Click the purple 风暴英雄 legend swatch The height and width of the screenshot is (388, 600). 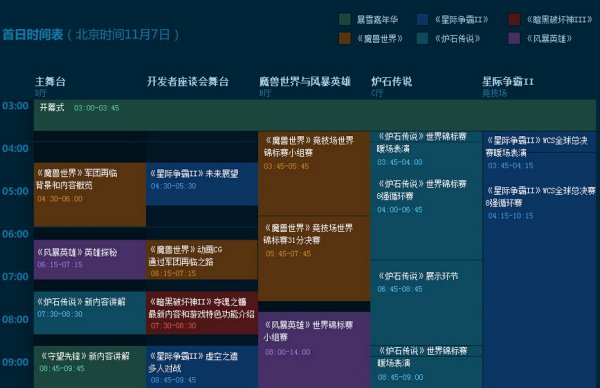[x=514, y=38]
